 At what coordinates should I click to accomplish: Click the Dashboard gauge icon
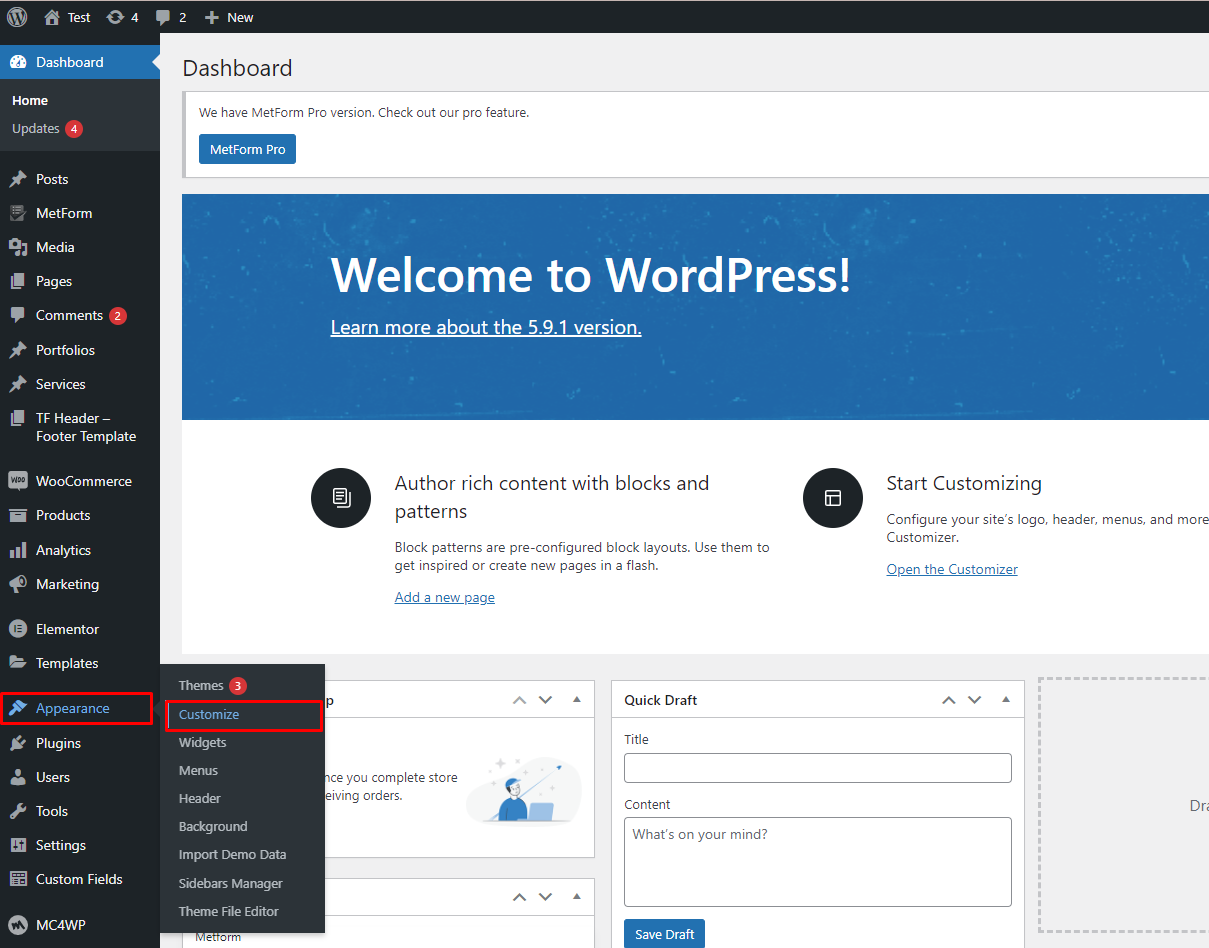click(18, 62)
